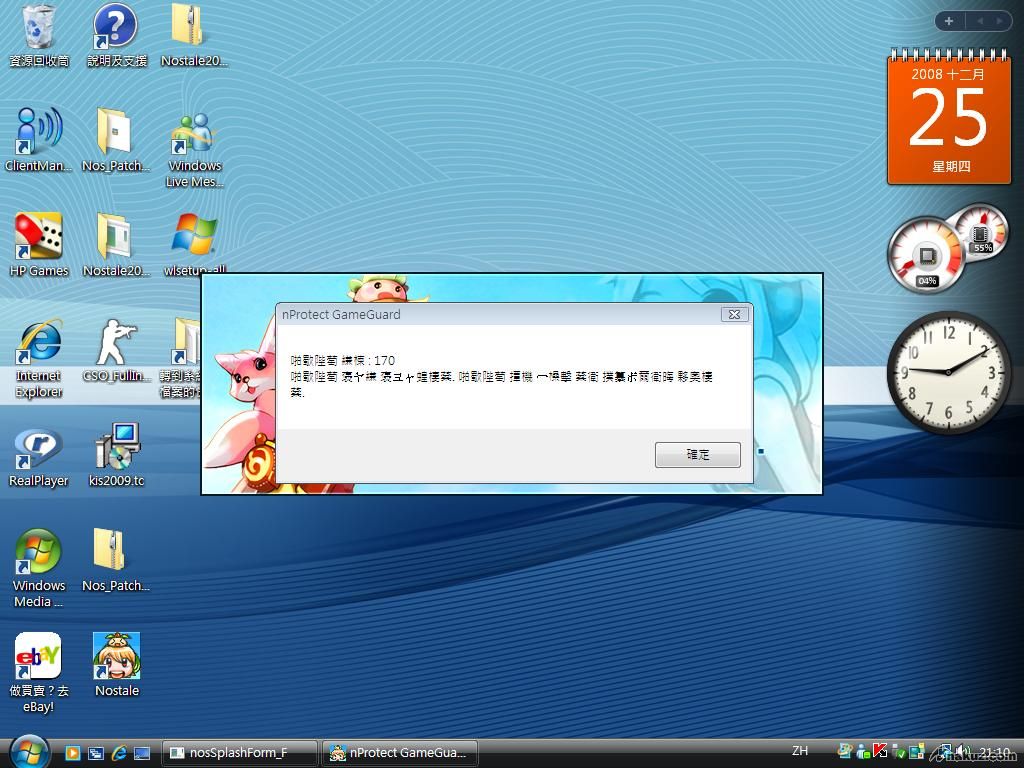The width and height of the screenshot is (1024, 768).
Task: Click the Switch between windows quick launch icon
Action: tap(95, 753)
